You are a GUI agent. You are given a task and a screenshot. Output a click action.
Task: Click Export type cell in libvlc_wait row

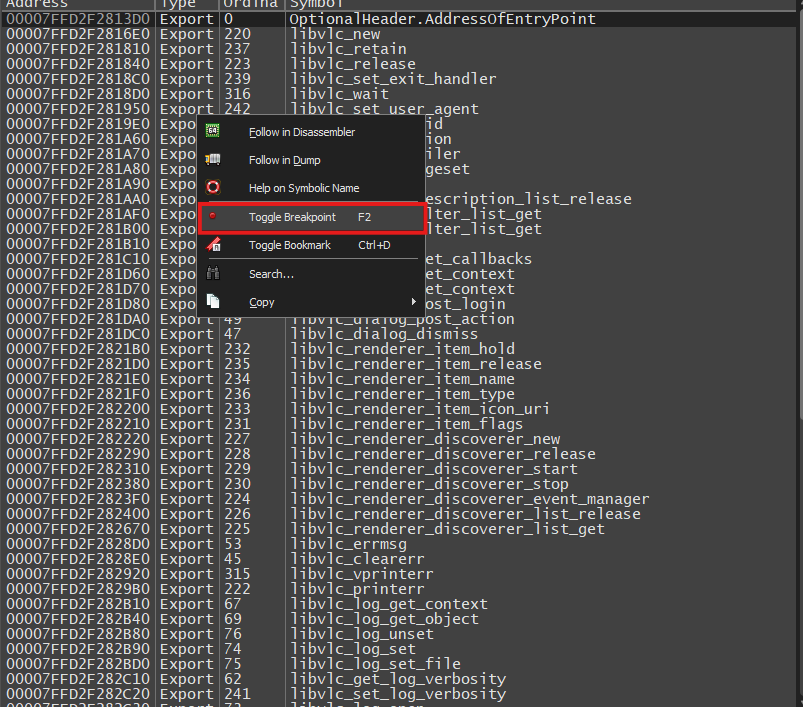(x=186, y=94)
